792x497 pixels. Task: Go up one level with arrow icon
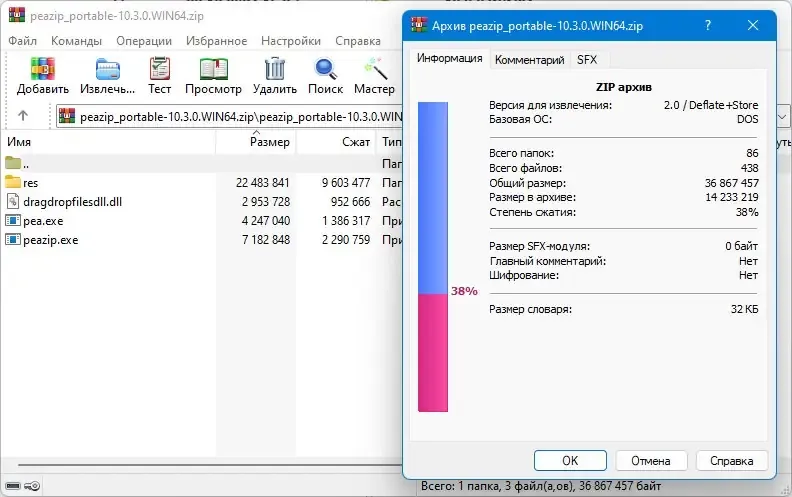(x=23, y=116)
